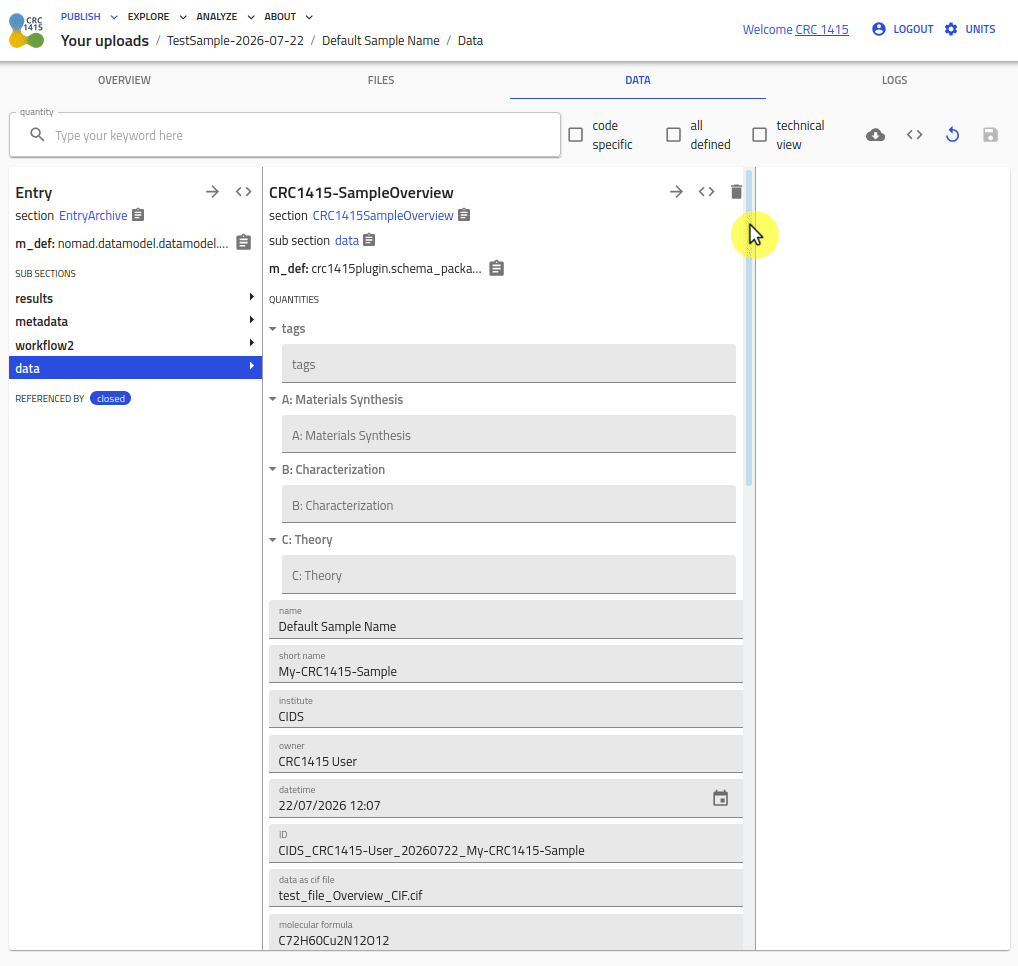Collapse the A: Materials Synthesis group

[x=273, y=399]
